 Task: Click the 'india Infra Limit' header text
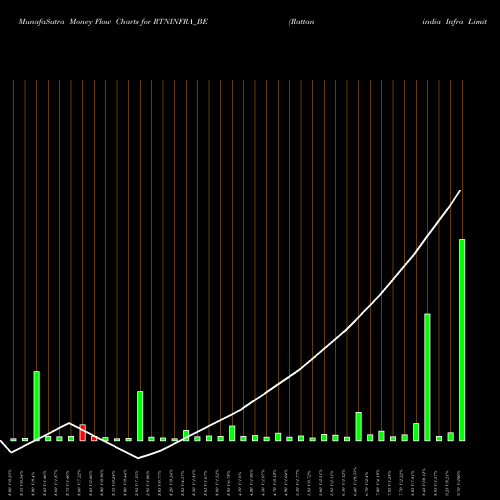click(455, 22)
